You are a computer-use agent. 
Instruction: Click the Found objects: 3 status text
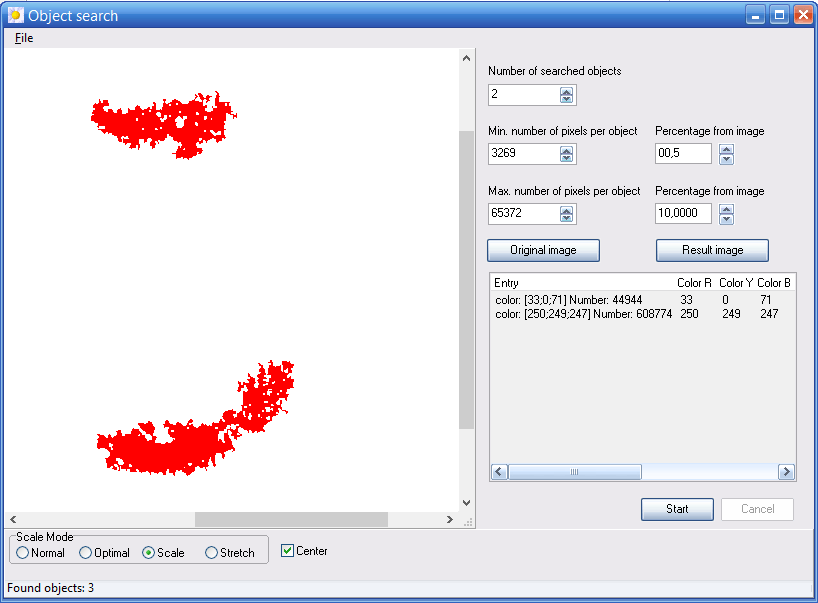(x=51, y=588)
